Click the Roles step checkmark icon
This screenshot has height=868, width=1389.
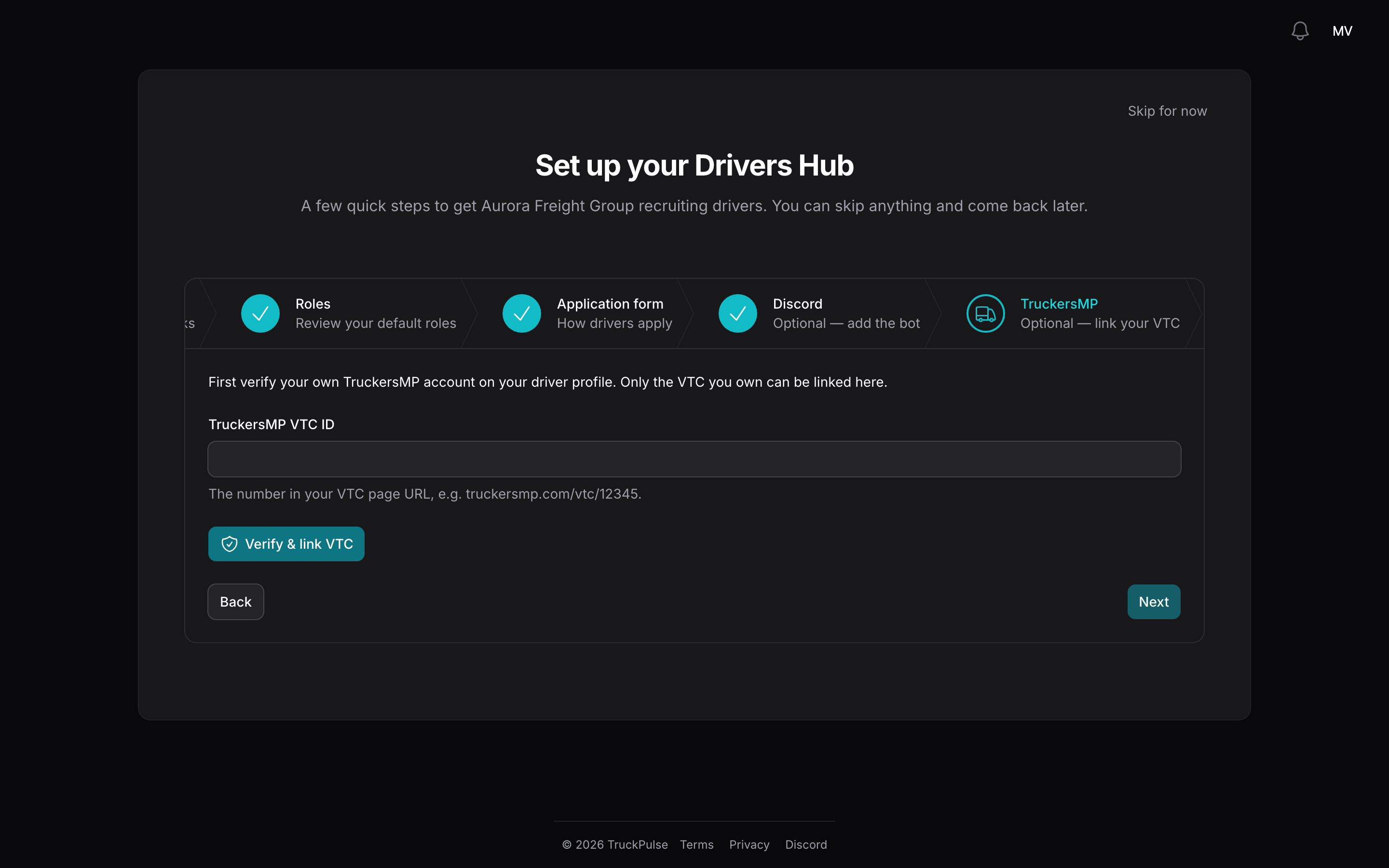(x=260, y=313)
